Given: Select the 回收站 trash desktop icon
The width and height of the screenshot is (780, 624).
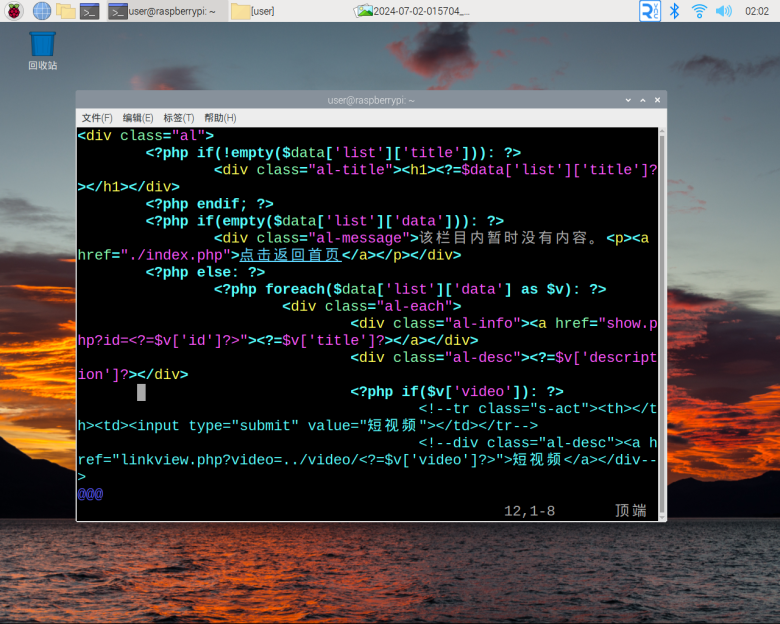Looking at the screenshot, I should [42, 51].
